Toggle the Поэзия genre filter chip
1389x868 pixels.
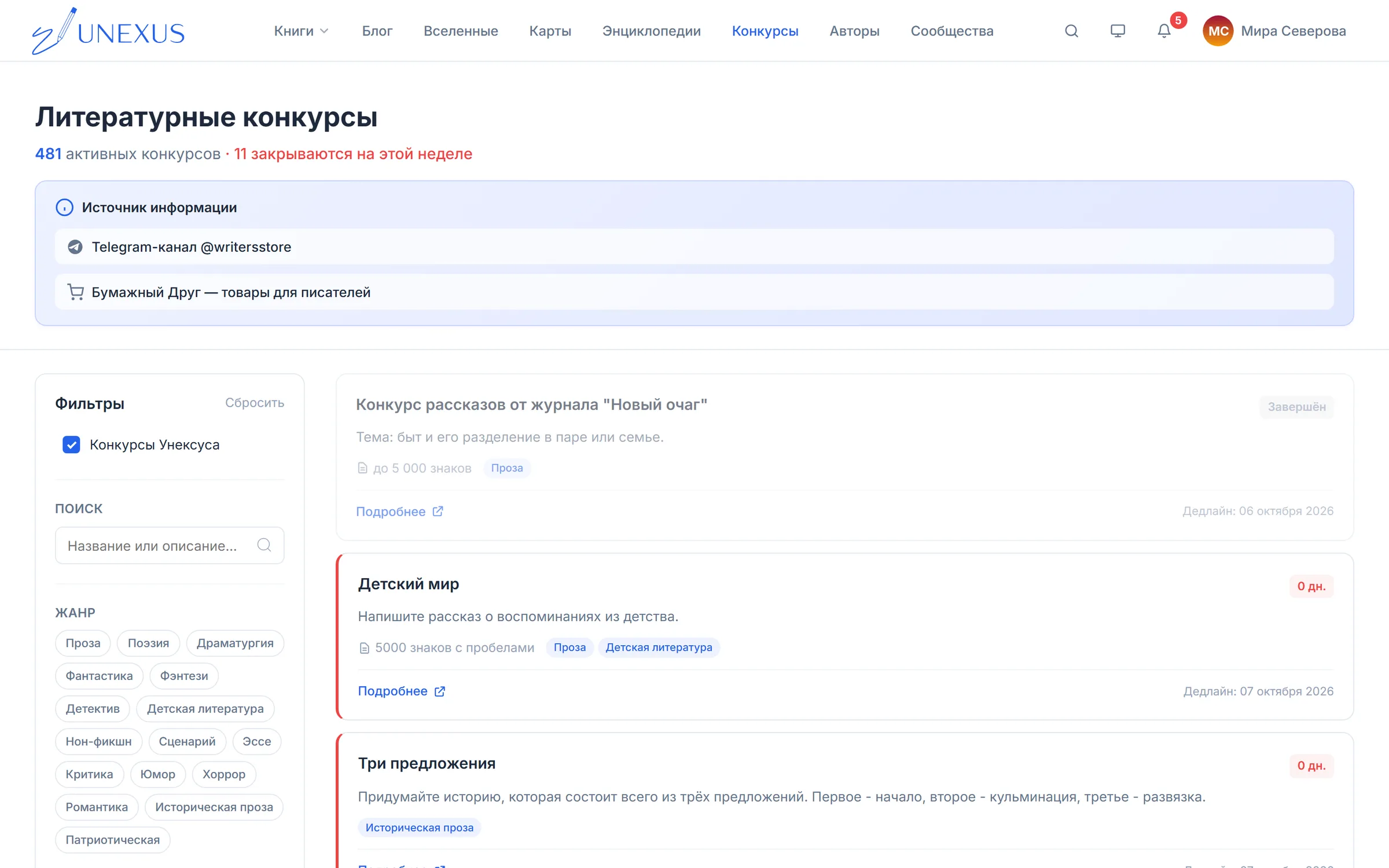(148, 643)
